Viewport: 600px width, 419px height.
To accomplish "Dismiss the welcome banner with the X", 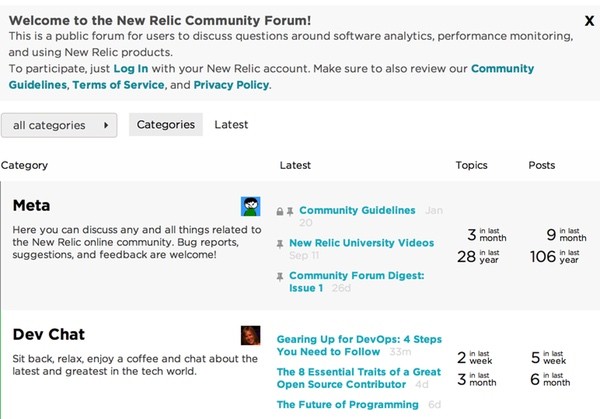I will (589, 21).
